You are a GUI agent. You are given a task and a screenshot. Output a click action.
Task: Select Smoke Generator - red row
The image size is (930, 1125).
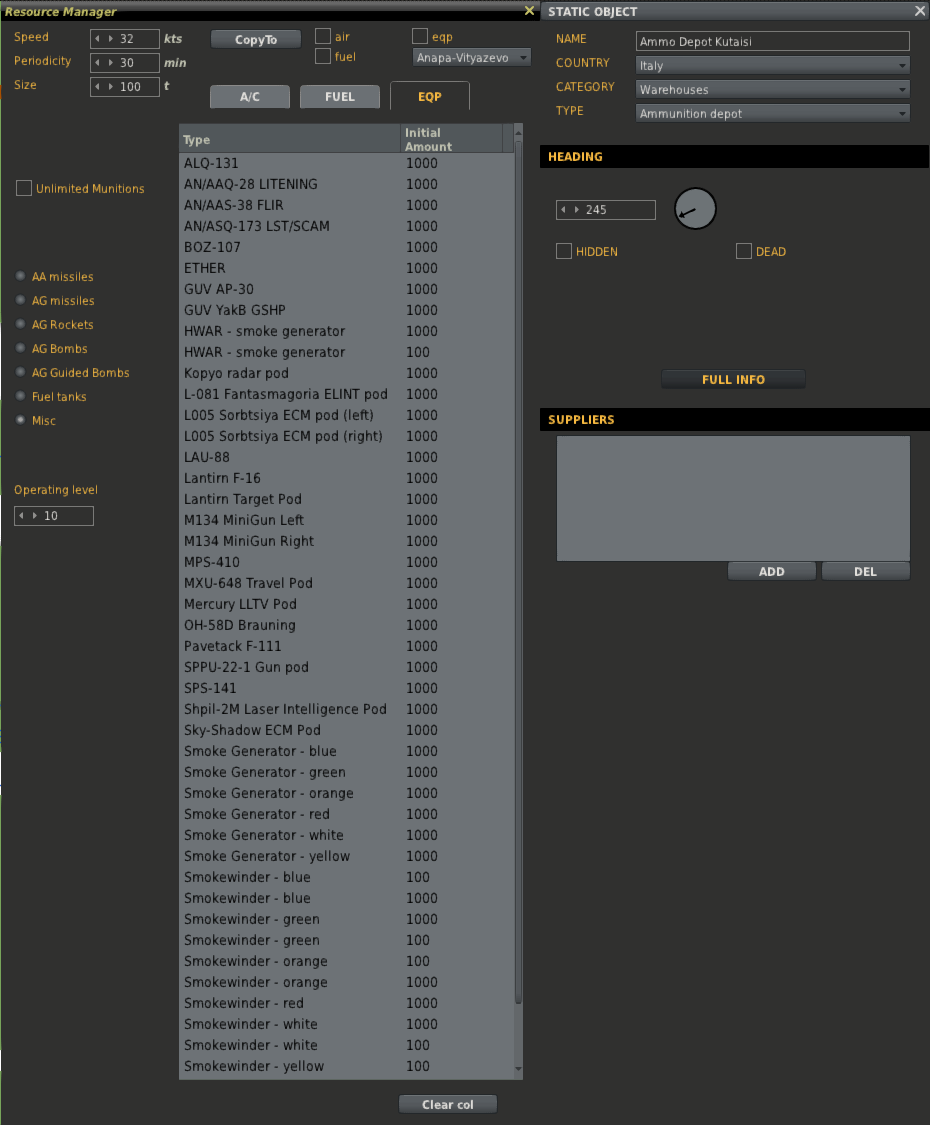(347, 814)
